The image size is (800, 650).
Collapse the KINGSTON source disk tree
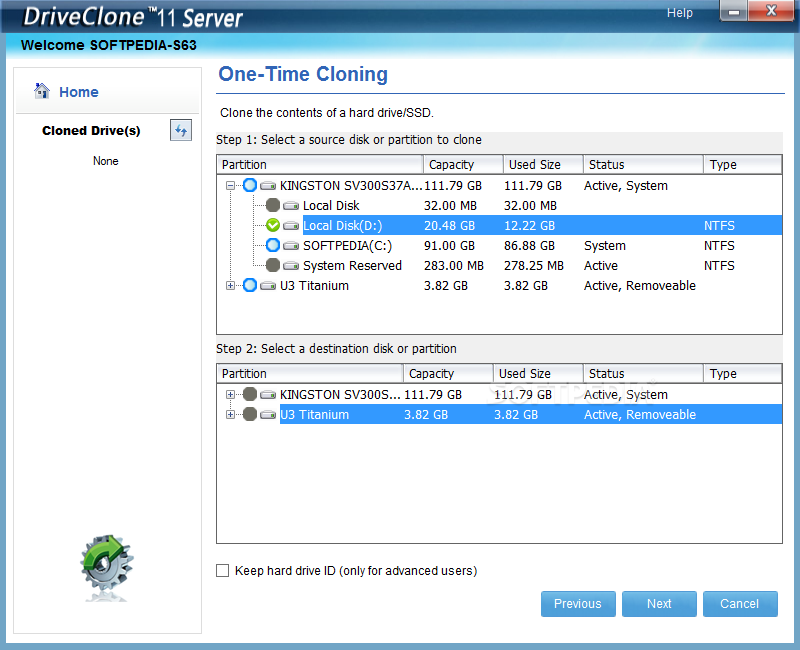(x=231, y=186)
